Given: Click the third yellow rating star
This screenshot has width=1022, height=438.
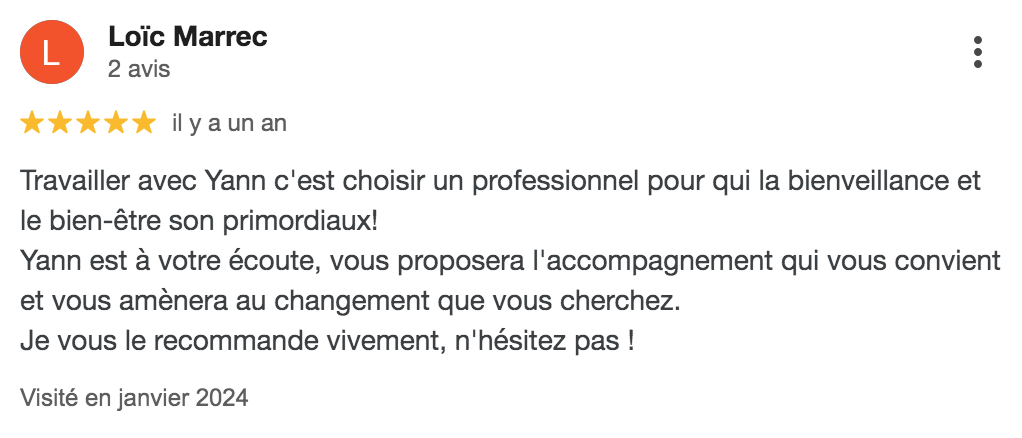Looking at the screenshot, I should pyautogui.click(x=88, y=123).
